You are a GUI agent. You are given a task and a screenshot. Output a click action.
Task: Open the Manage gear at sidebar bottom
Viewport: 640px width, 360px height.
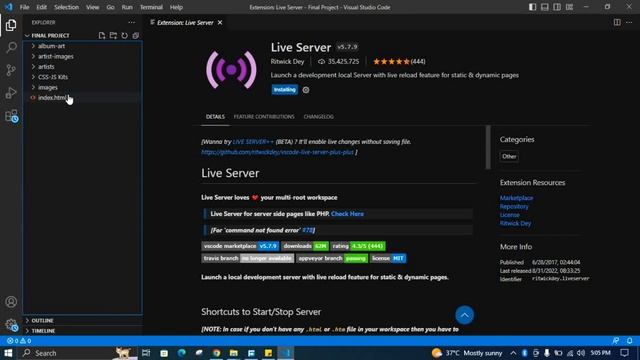pyautogui.click(x=11, y=325)
